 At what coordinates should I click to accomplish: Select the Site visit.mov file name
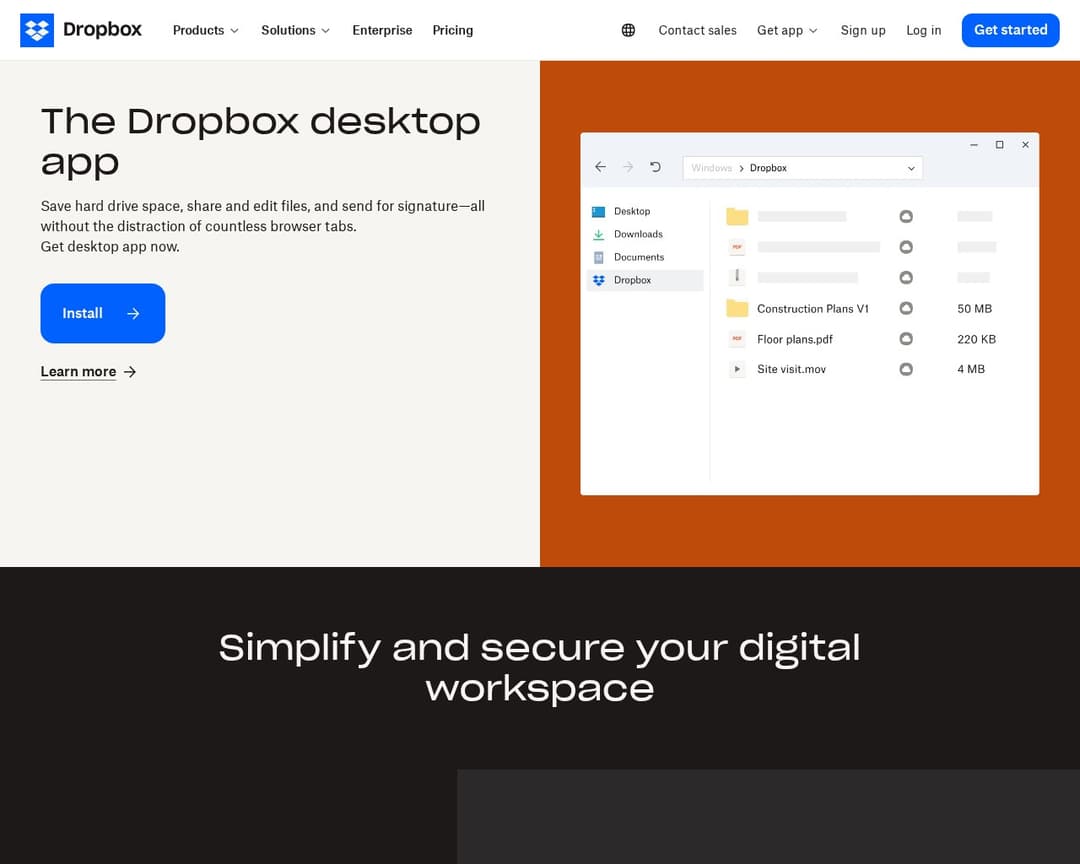791,369
